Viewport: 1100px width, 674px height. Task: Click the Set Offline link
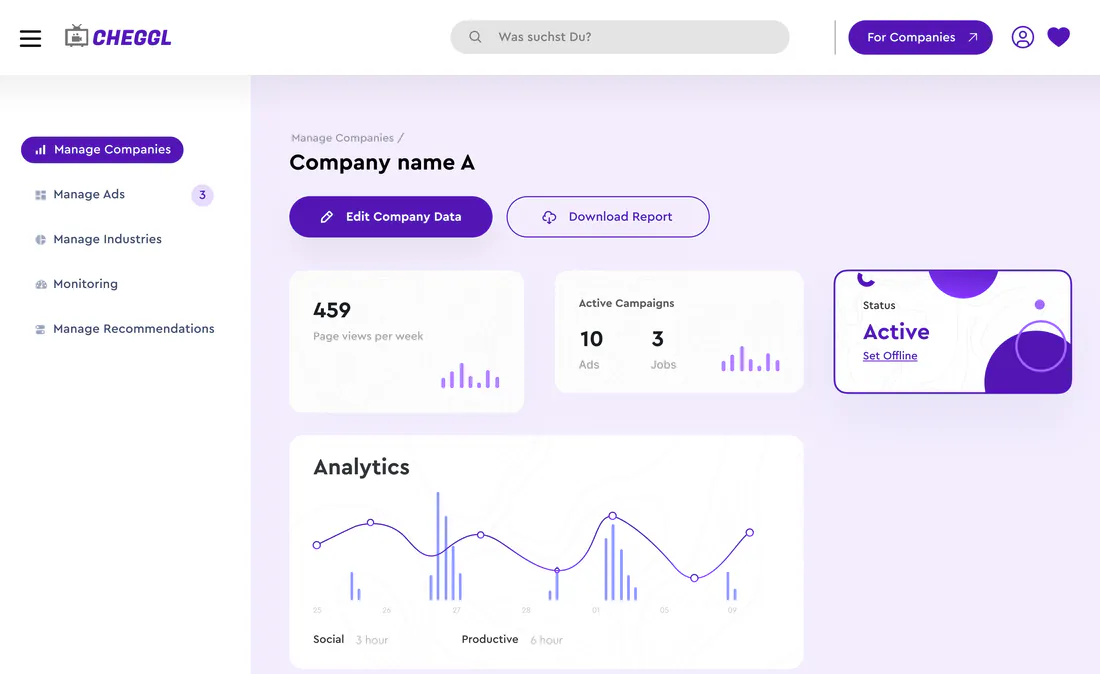click(890, 356)
